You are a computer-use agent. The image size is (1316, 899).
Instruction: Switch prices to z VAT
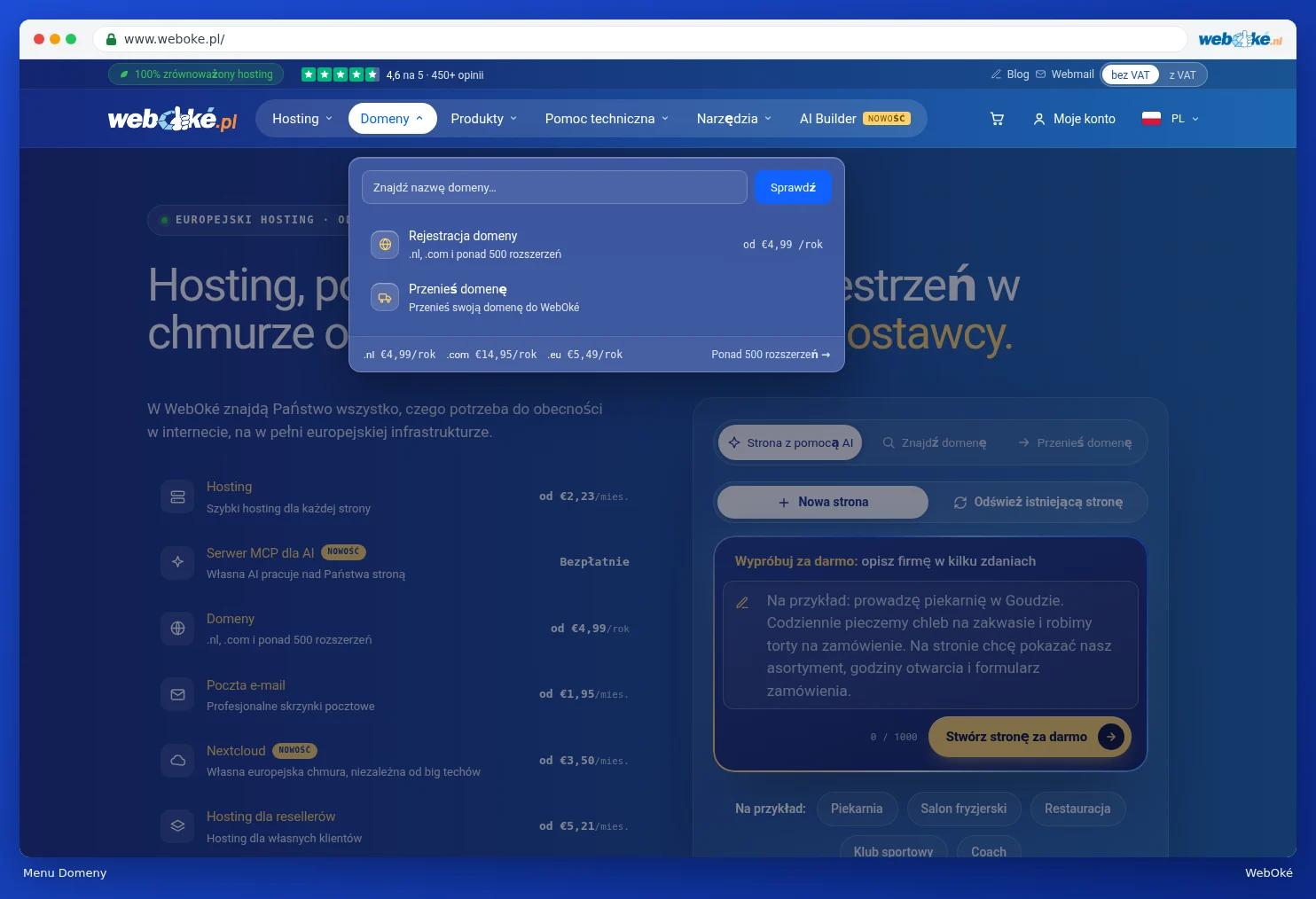[x=1182, y=75]
